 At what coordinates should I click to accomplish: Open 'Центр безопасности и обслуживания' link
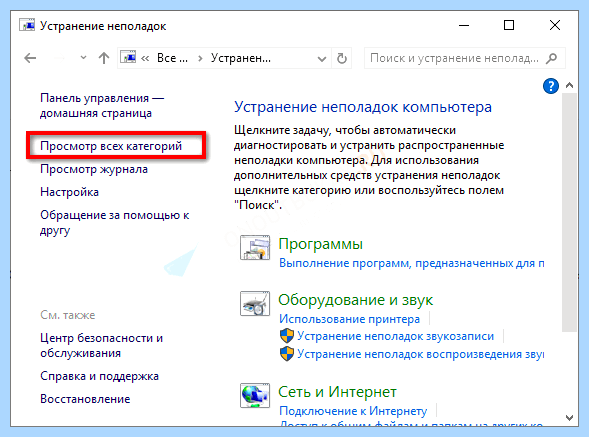[x=101, y=346]
